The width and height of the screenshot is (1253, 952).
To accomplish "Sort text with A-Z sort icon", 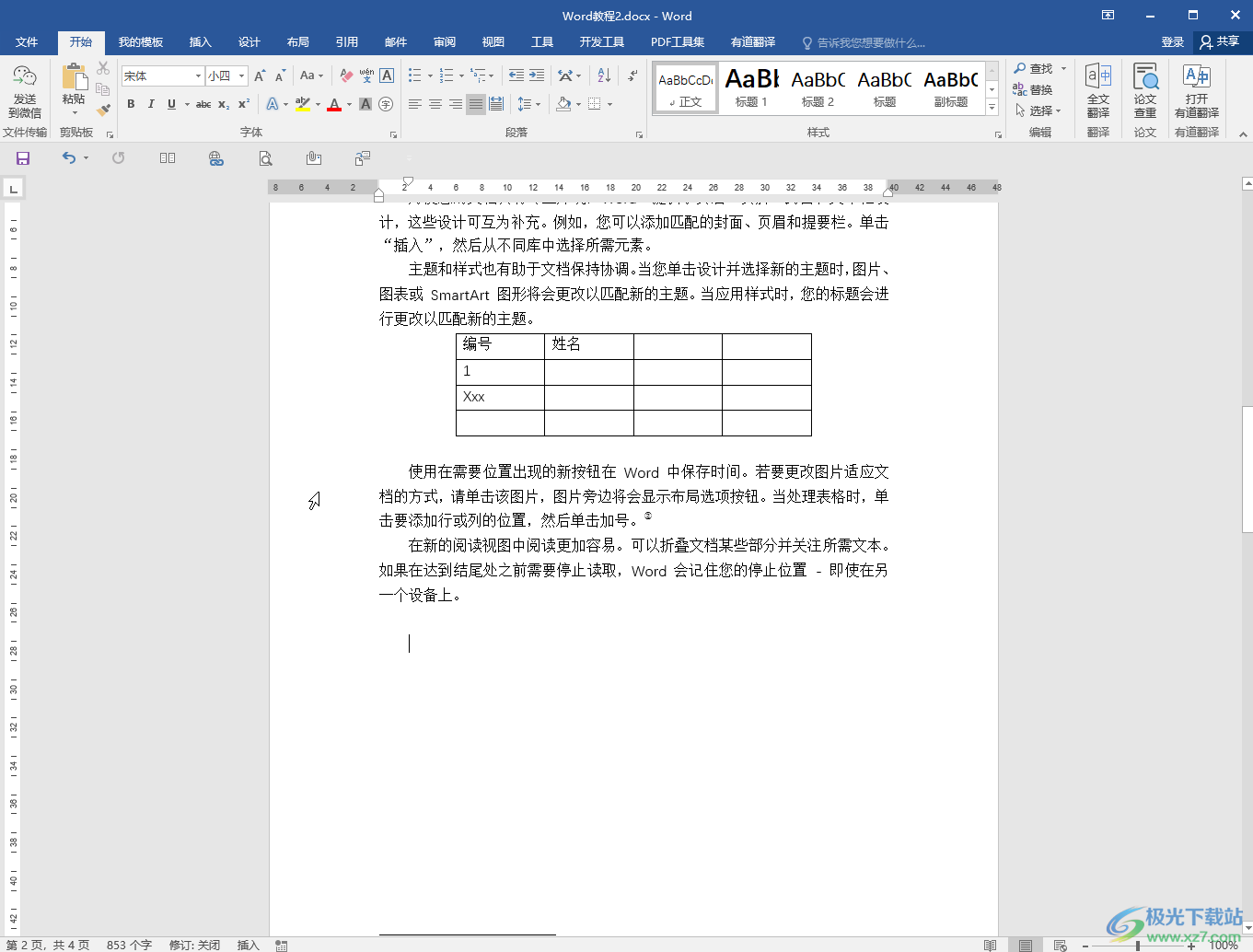I will 604,75.
